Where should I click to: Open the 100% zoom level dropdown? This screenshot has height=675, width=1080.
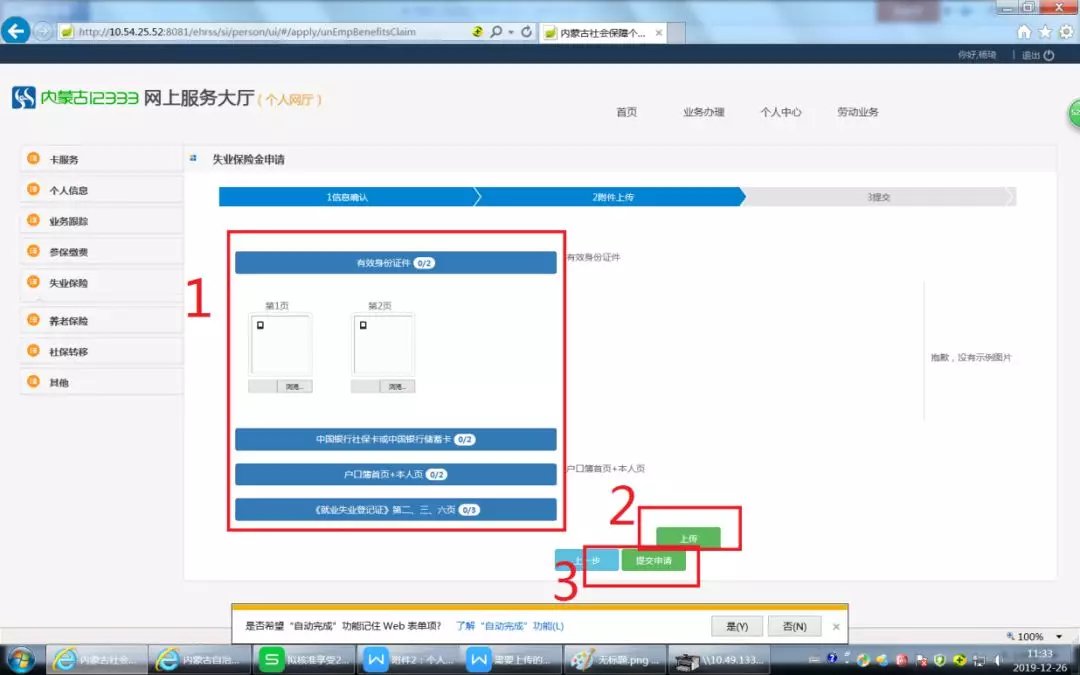[1059, 636]
